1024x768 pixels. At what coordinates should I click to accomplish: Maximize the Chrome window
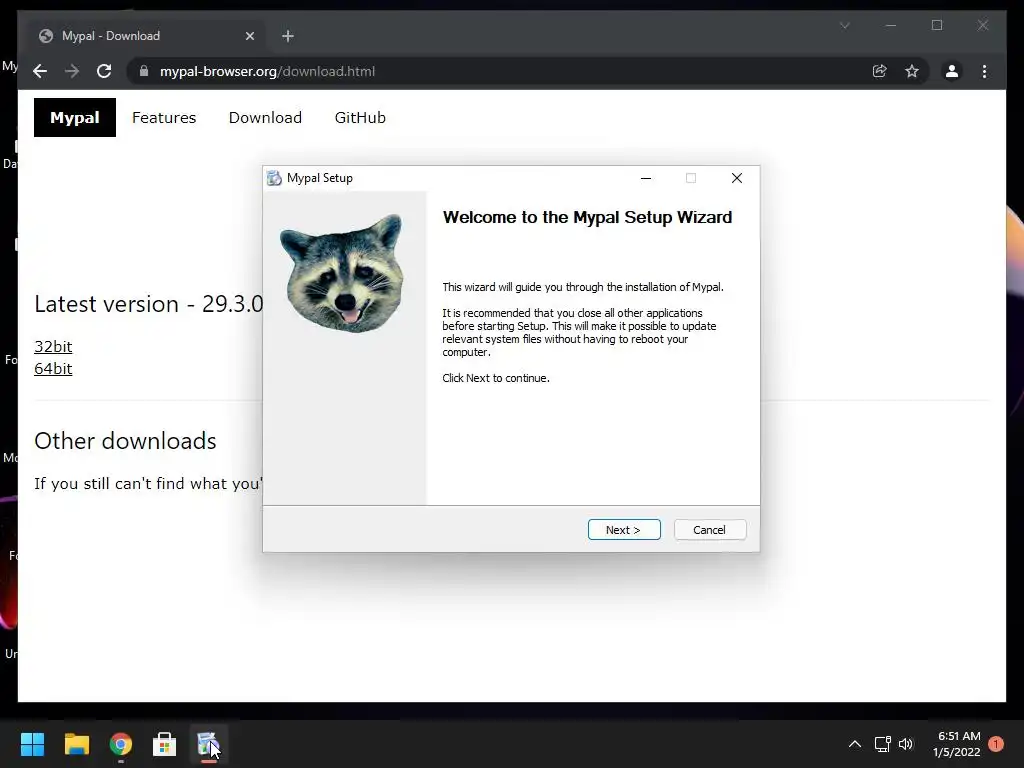click(937, 25)
